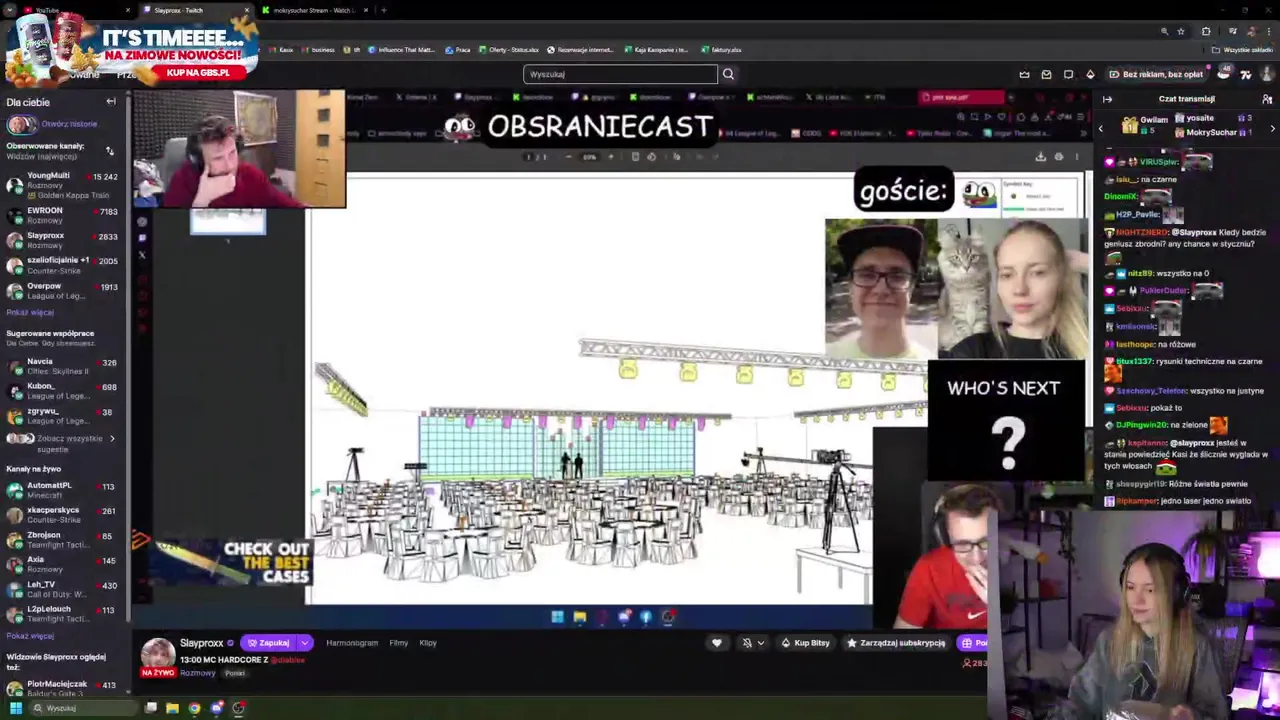The width and height of the screenshot is (1280, 720).
Task: Open the get Bits diamond icon
Action: 1090,74
